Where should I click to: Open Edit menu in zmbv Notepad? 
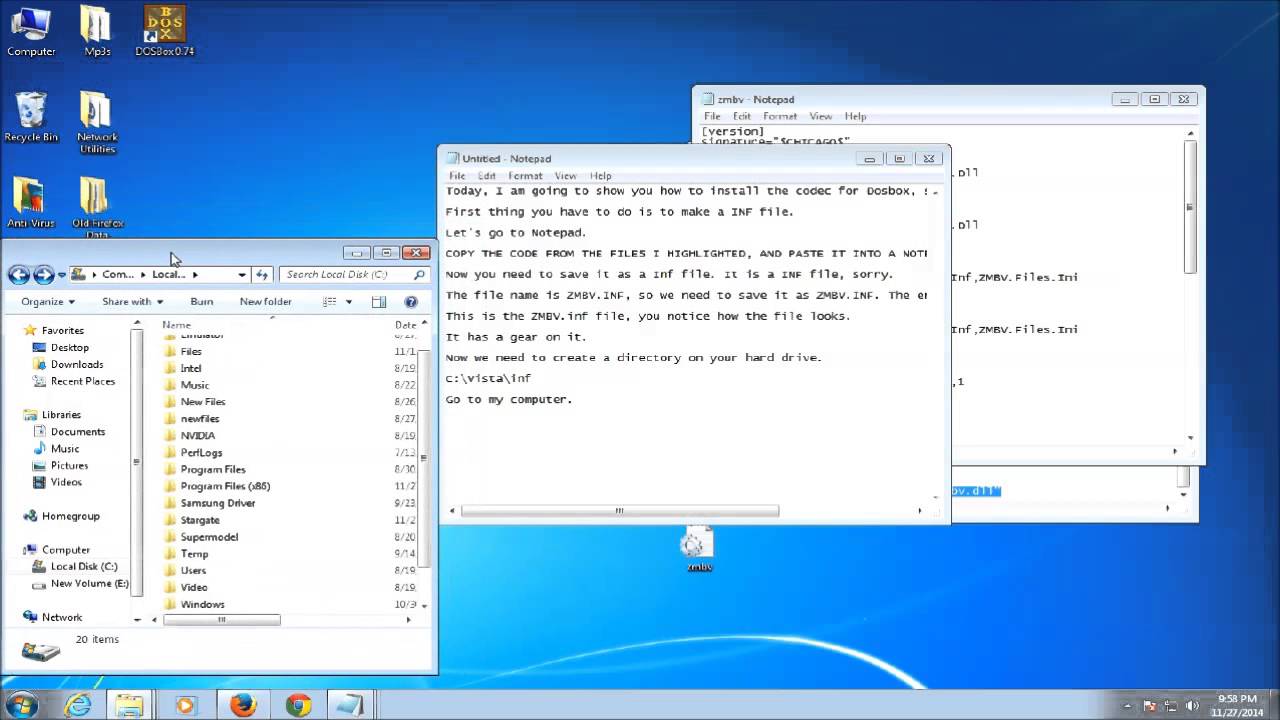pos(741,117)
